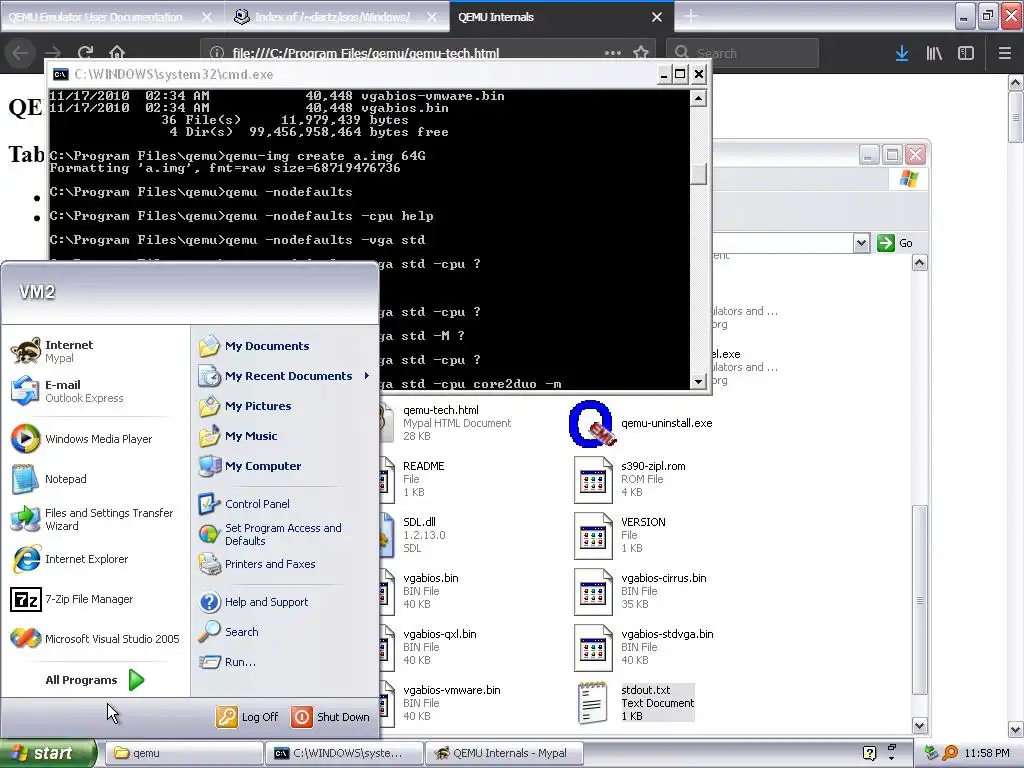Viewport: 1024px width, 768px height.
Task: Click the Go button in Explorer
Action: click(x=895, y=243)
